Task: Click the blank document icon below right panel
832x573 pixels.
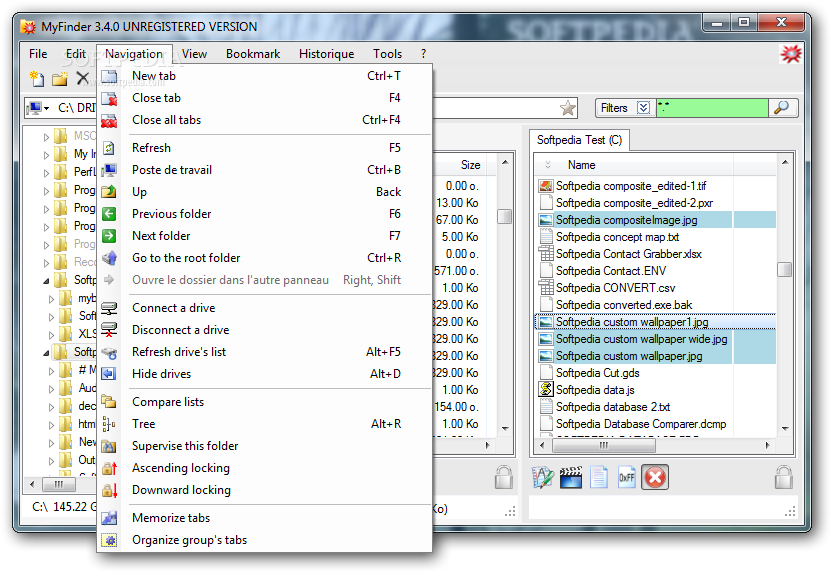Action: (x=599, y=477)
